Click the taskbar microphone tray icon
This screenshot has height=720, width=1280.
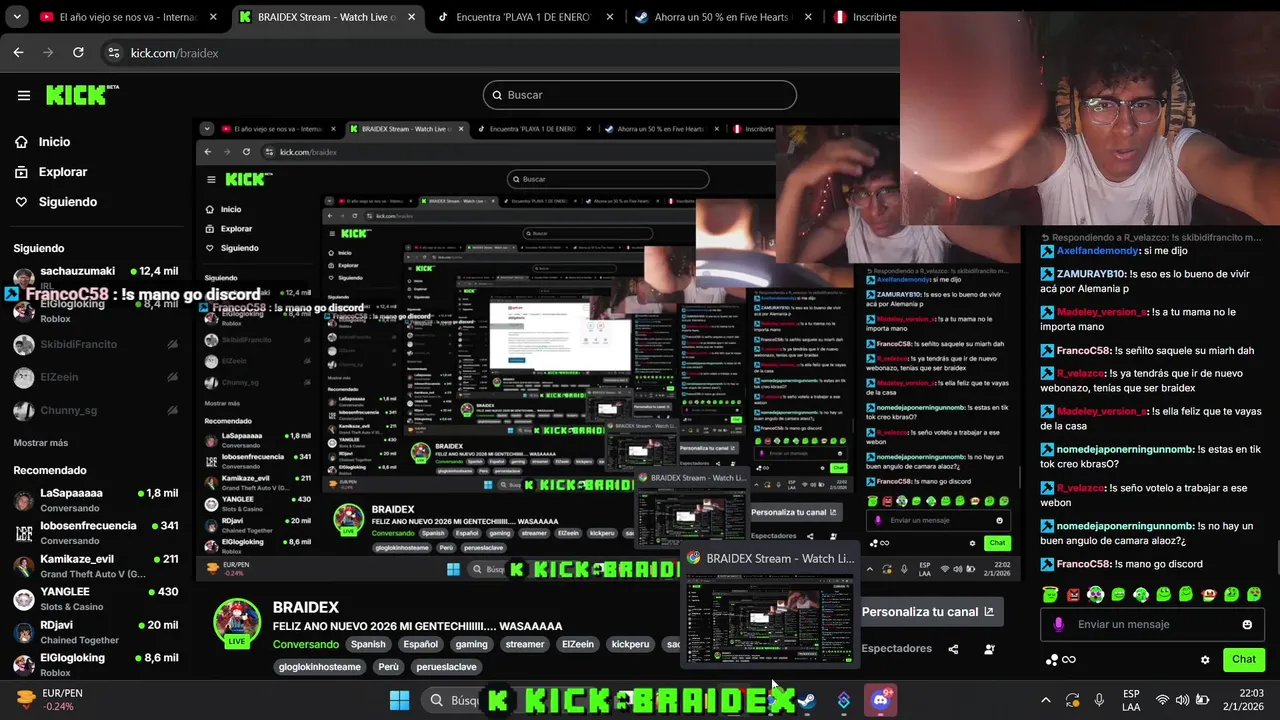pos(1099,700)
